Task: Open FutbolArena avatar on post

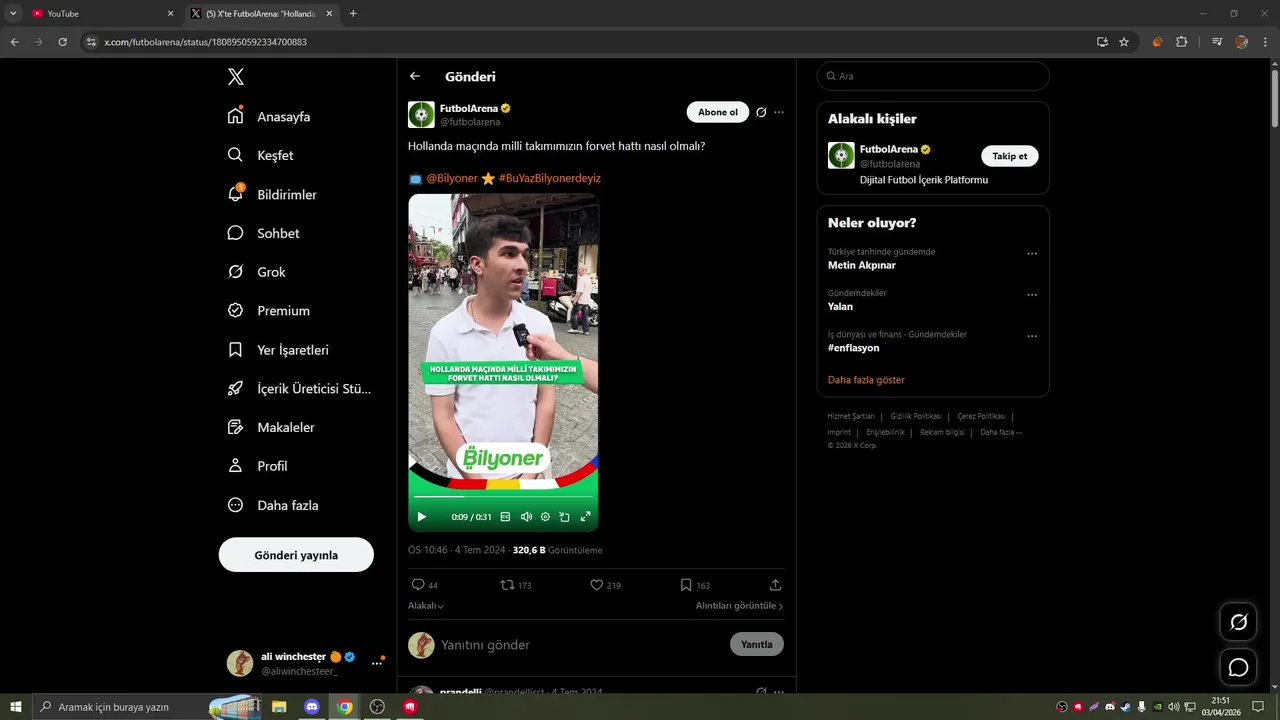Action: tap(421, 115)
